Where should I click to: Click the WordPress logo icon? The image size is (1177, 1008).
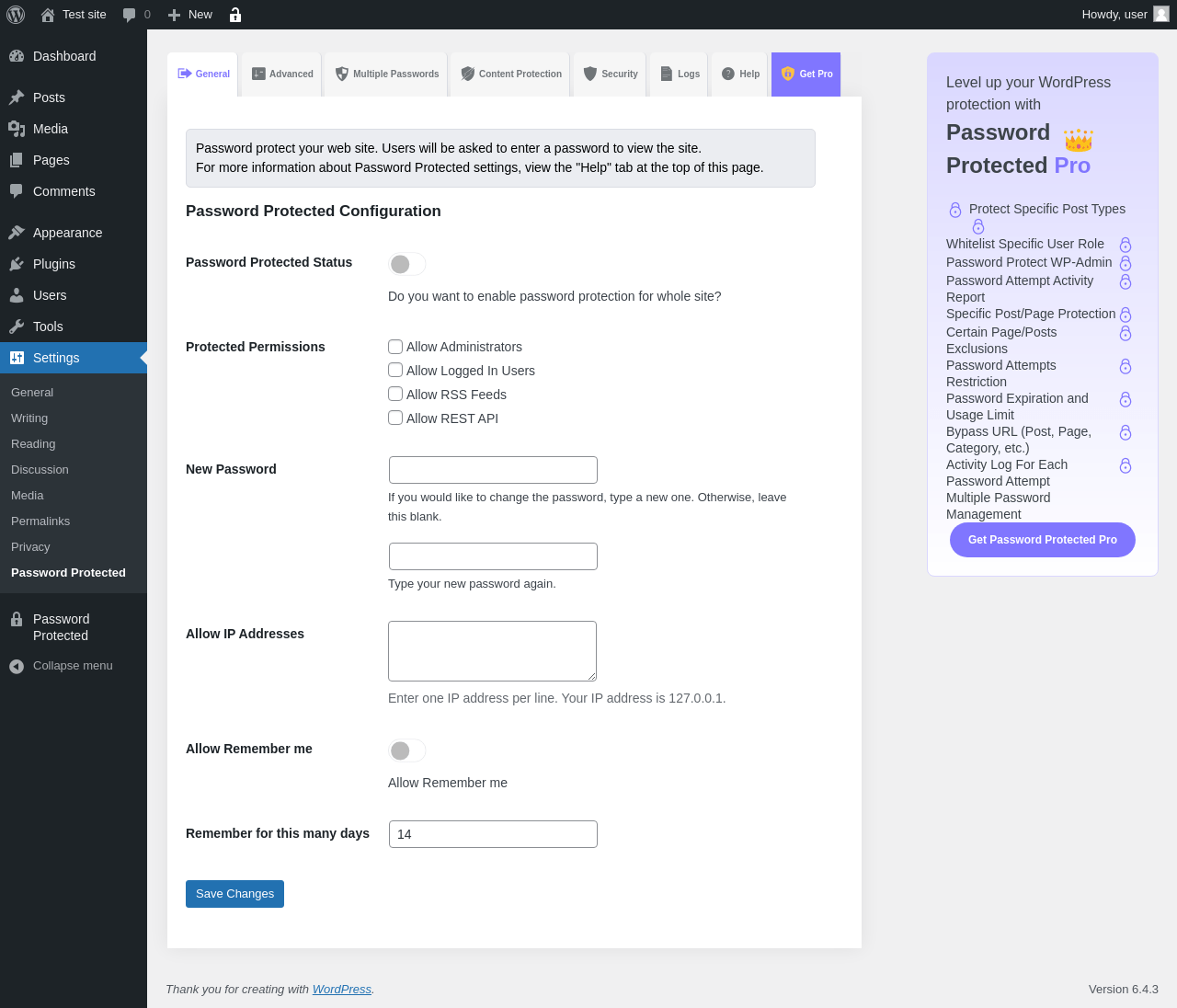coord(16,15)
